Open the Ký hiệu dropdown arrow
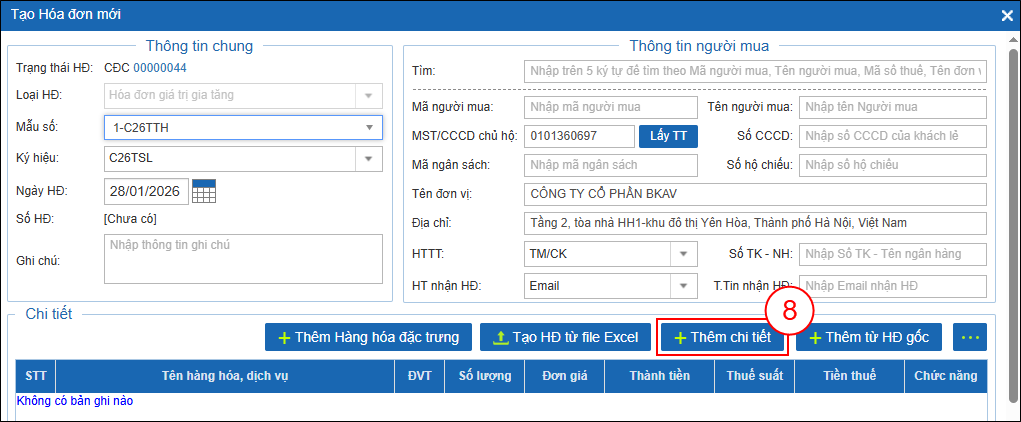The height and width of the screenshot is (422, 1021). [369, 158]
